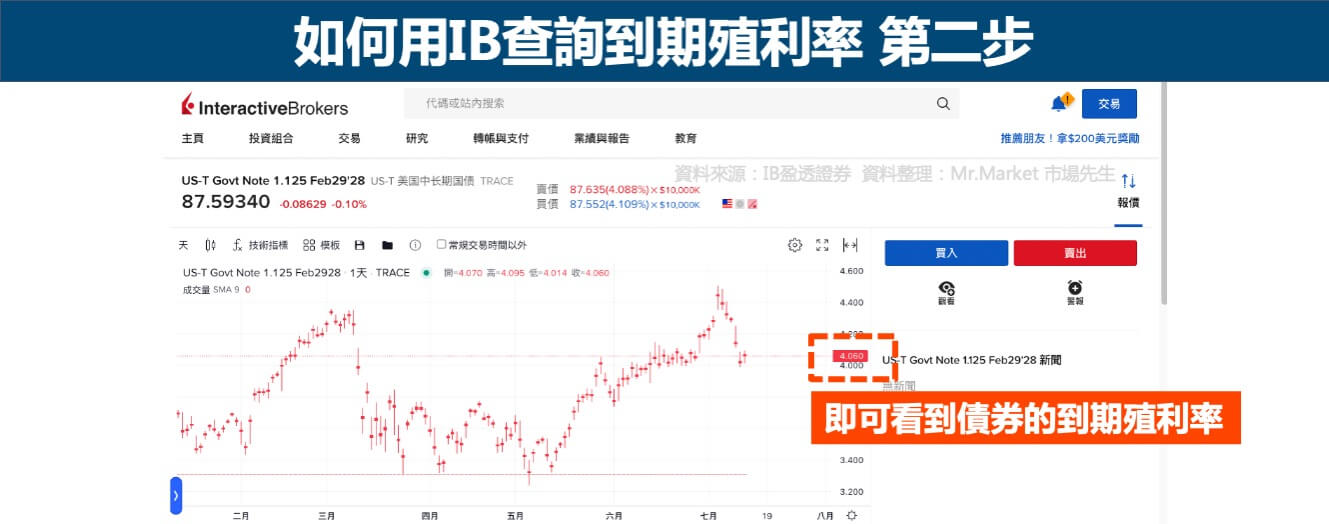The image size is (1329, 524).
Task: Expand the chart to fullscreen
Action: [x=823, y=245]
